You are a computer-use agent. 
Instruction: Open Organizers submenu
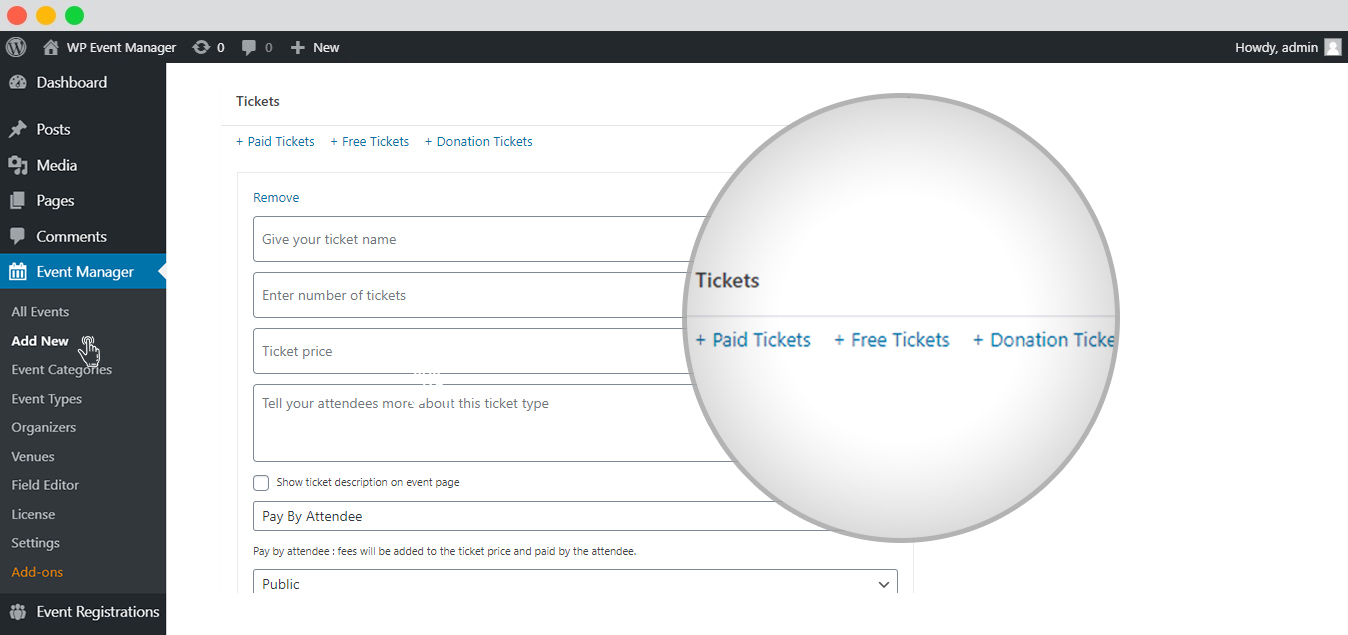44,427
